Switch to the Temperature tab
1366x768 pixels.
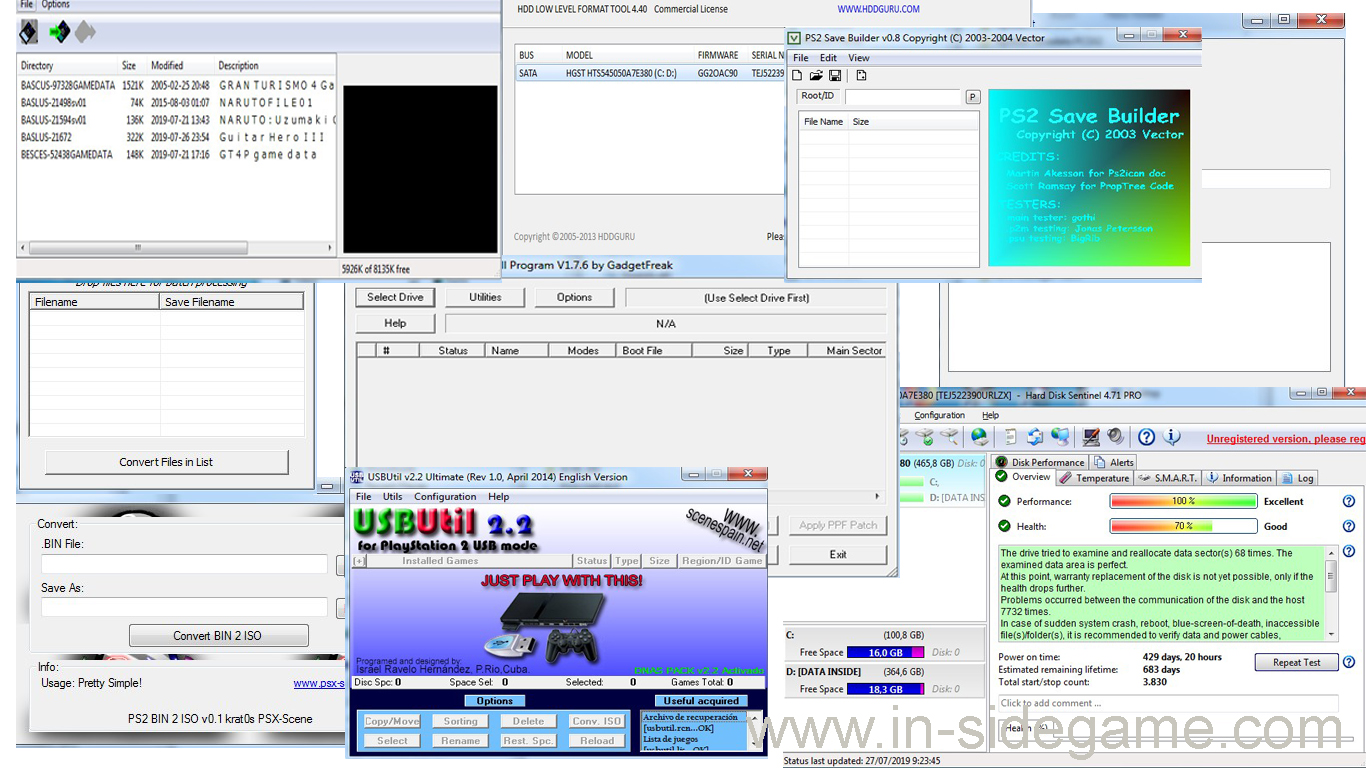pos(1095,478)
